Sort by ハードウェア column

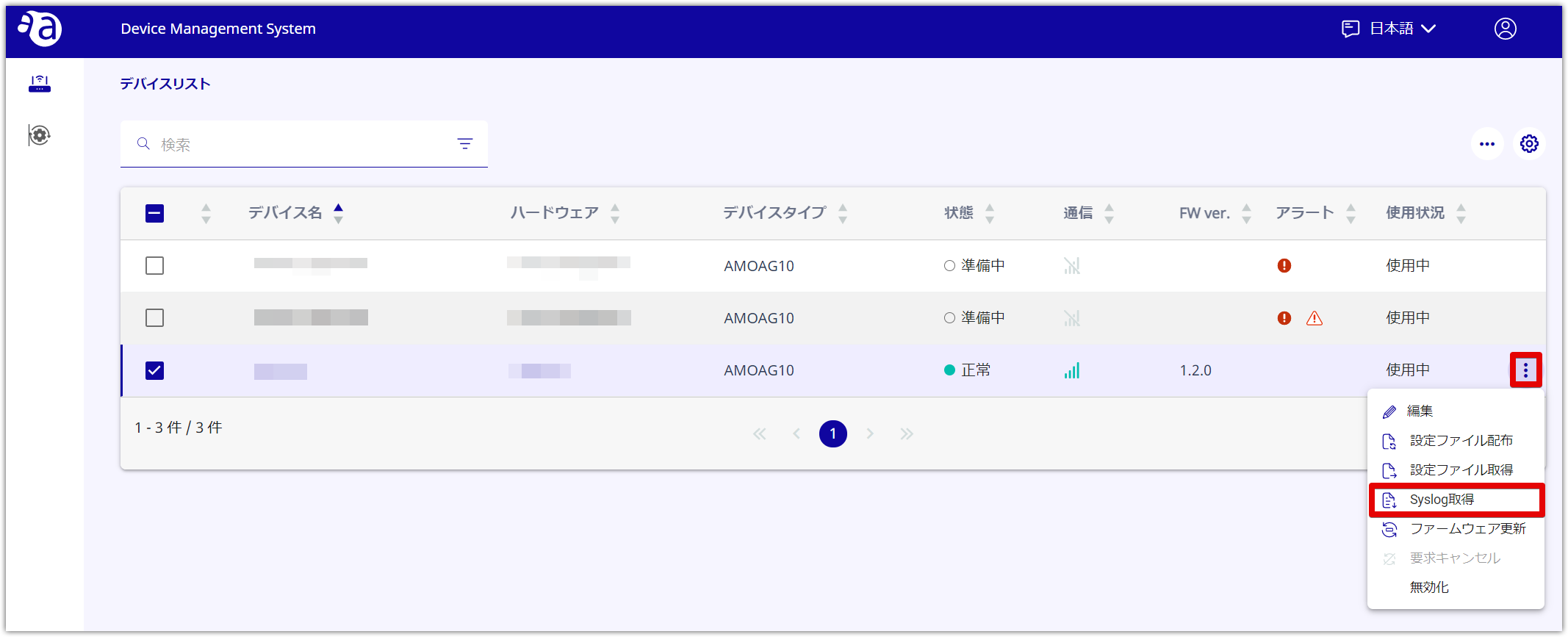pyautogui.click(x=615, y=213)
